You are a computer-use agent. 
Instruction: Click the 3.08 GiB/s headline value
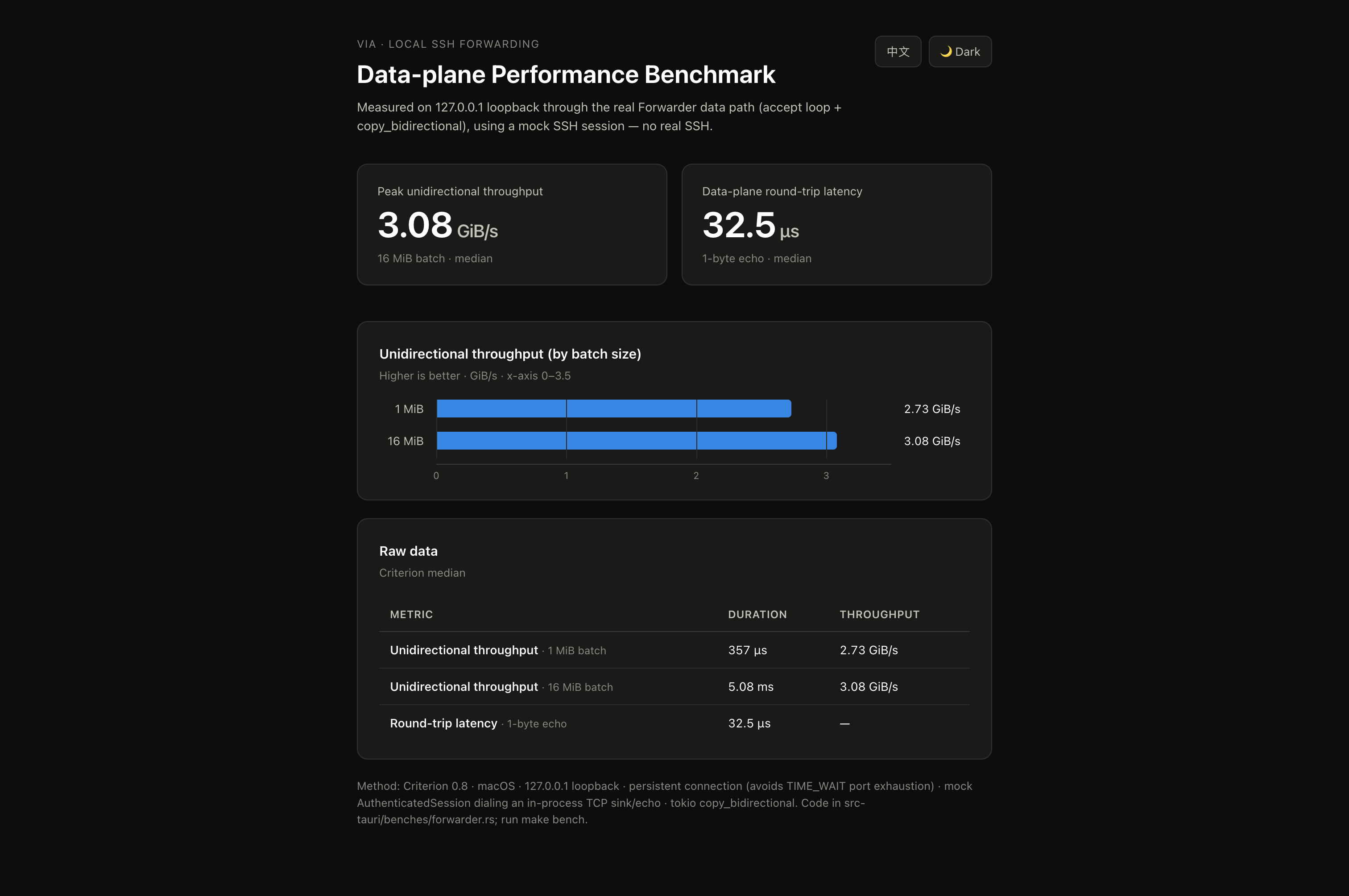coord(437,225)
